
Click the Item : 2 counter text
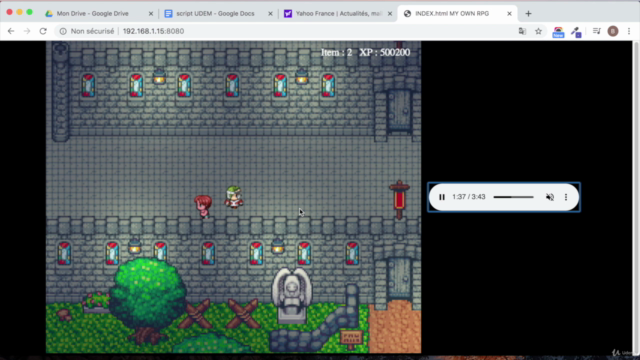336,53
